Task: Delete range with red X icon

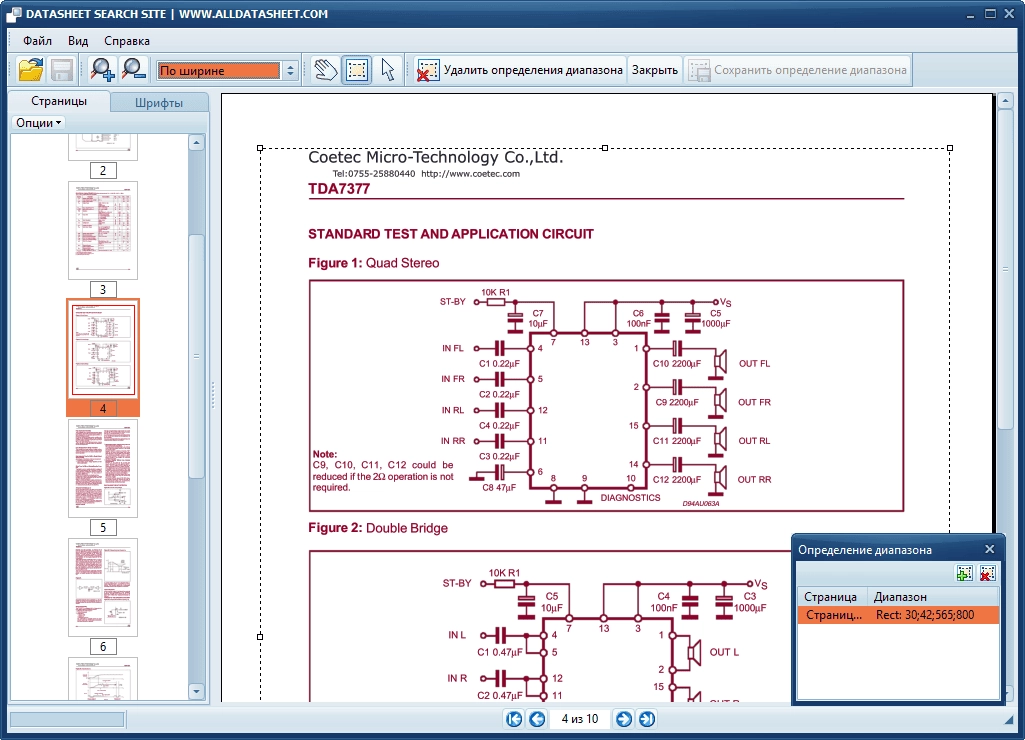Action: [988, 573]
